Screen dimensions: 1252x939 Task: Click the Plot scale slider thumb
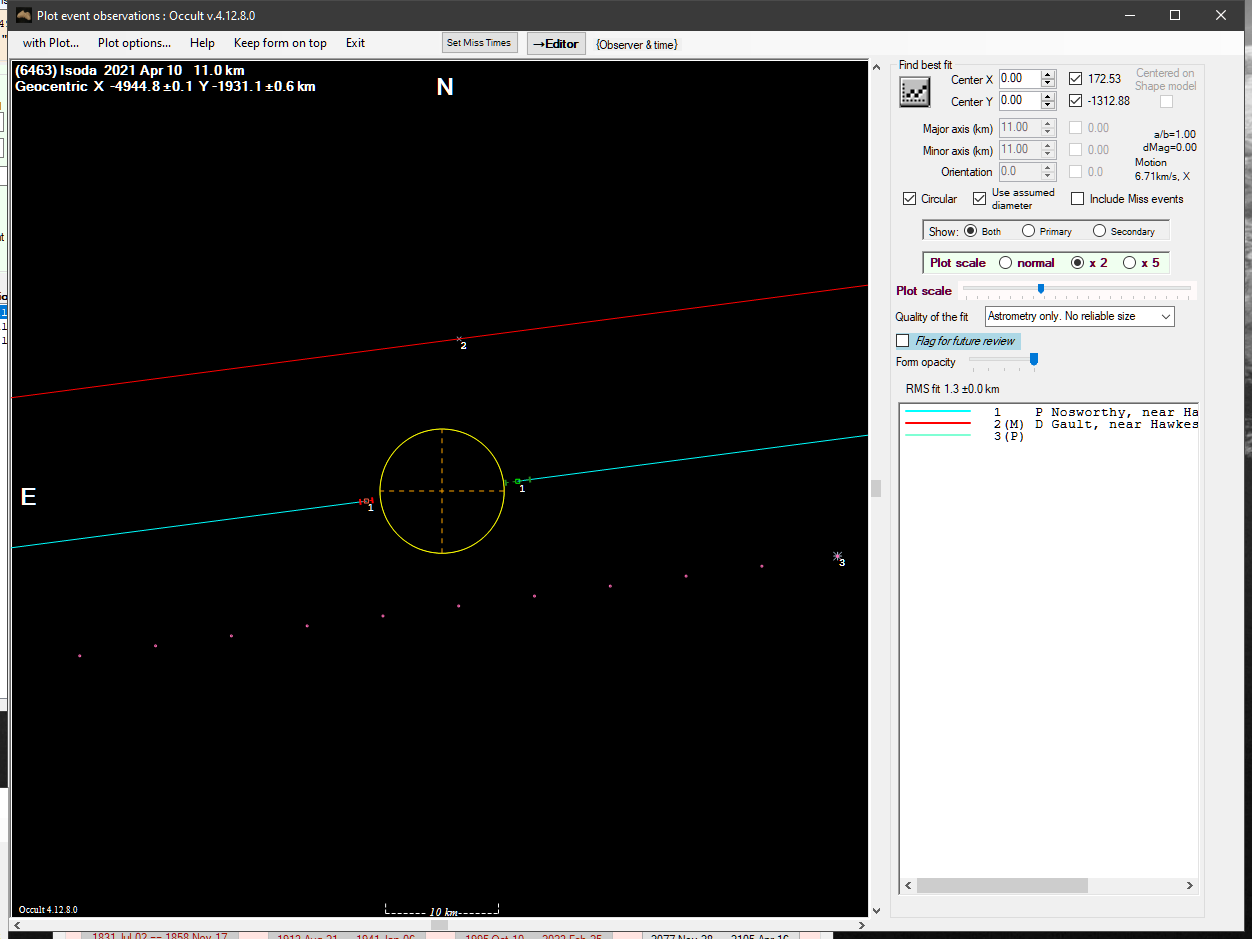pyautogui.click(x=1041, y=289)
